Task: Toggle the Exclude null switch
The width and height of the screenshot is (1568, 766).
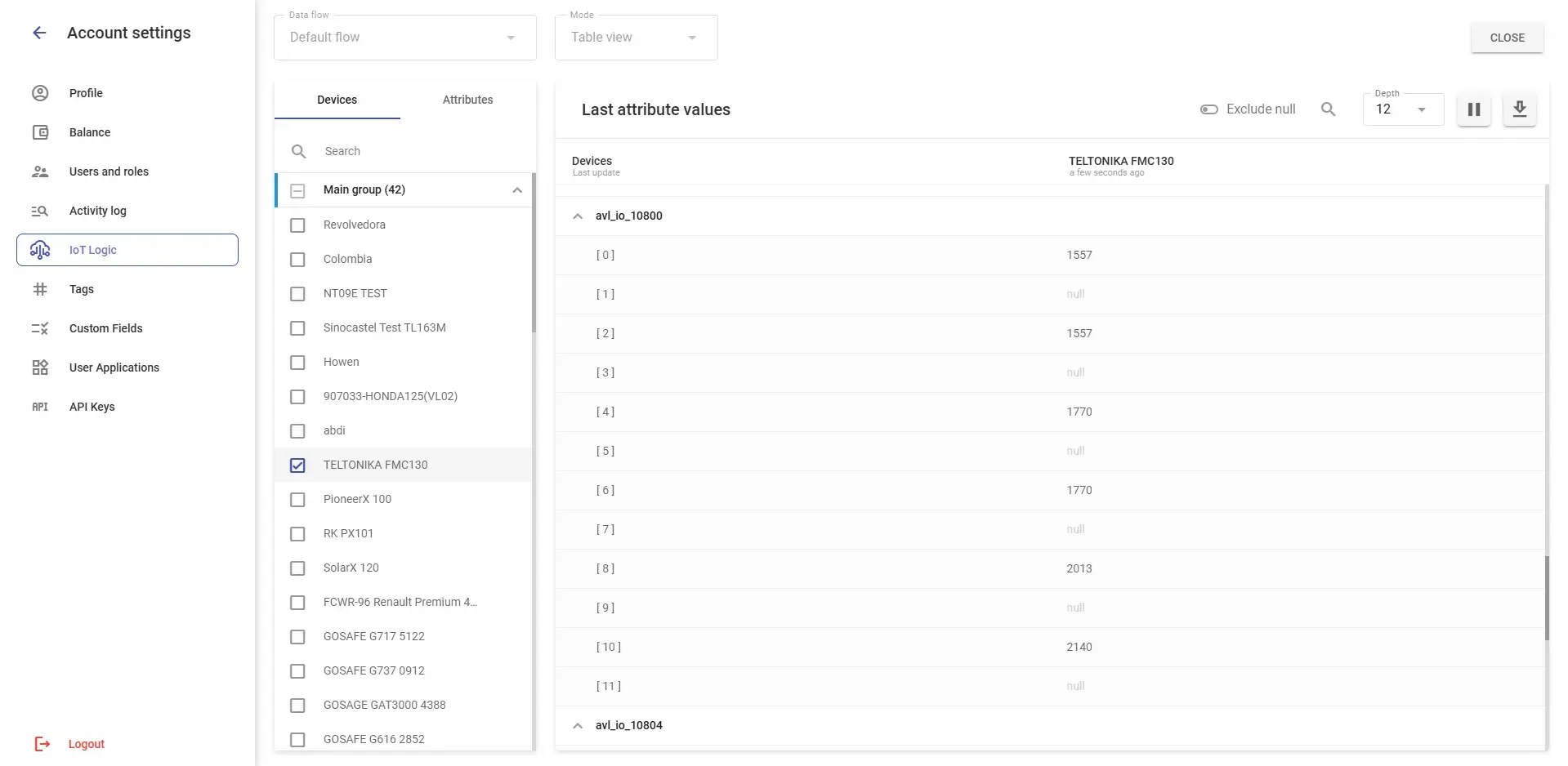Action: click(1208, 109)
